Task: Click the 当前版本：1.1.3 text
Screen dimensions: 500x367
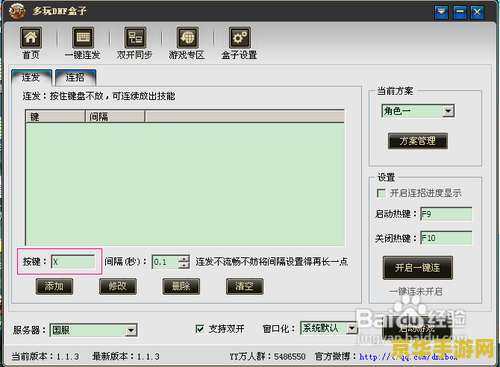Action: pyautogui.click(x=45, y=356)
